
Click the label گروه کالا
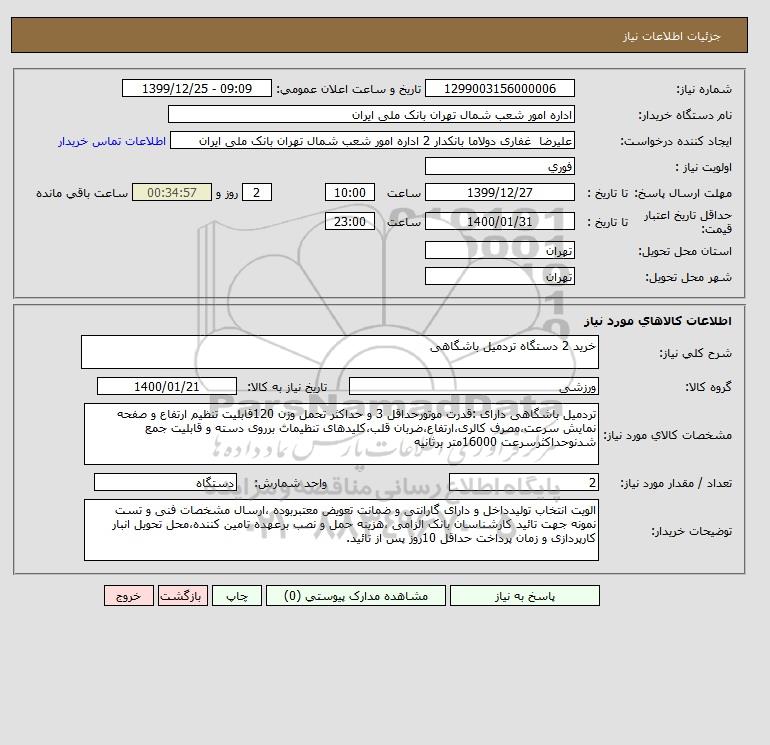708,387
